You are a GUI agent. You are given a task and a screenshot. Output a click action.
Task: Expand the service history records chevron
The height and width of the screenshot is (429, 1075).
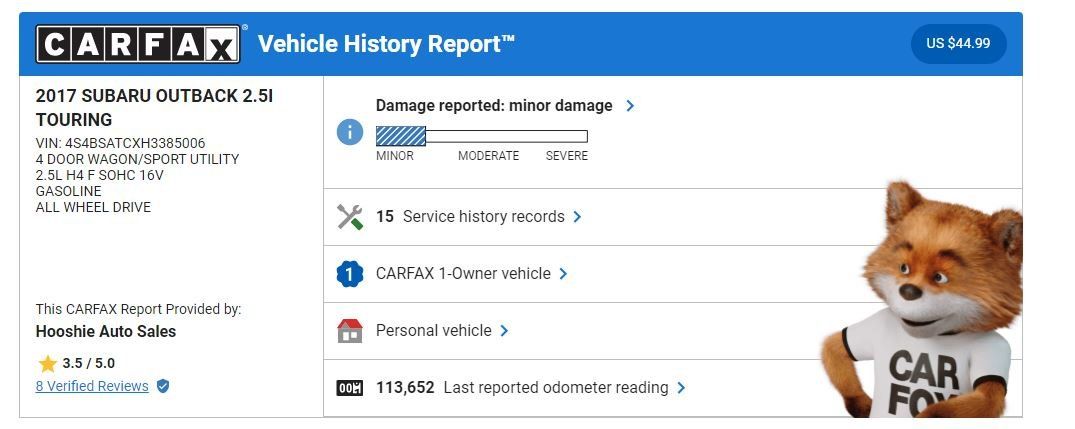click(x=577, y=217)
